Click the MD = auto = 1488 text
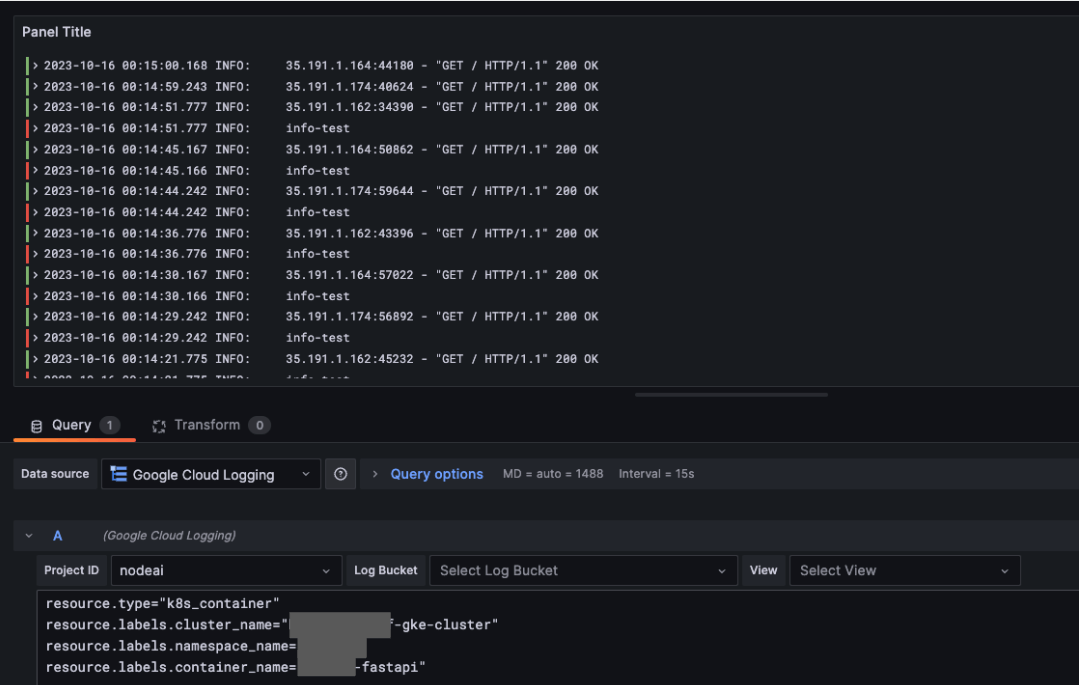Viewport: 1079px width, 685px height. click(553, 474)
